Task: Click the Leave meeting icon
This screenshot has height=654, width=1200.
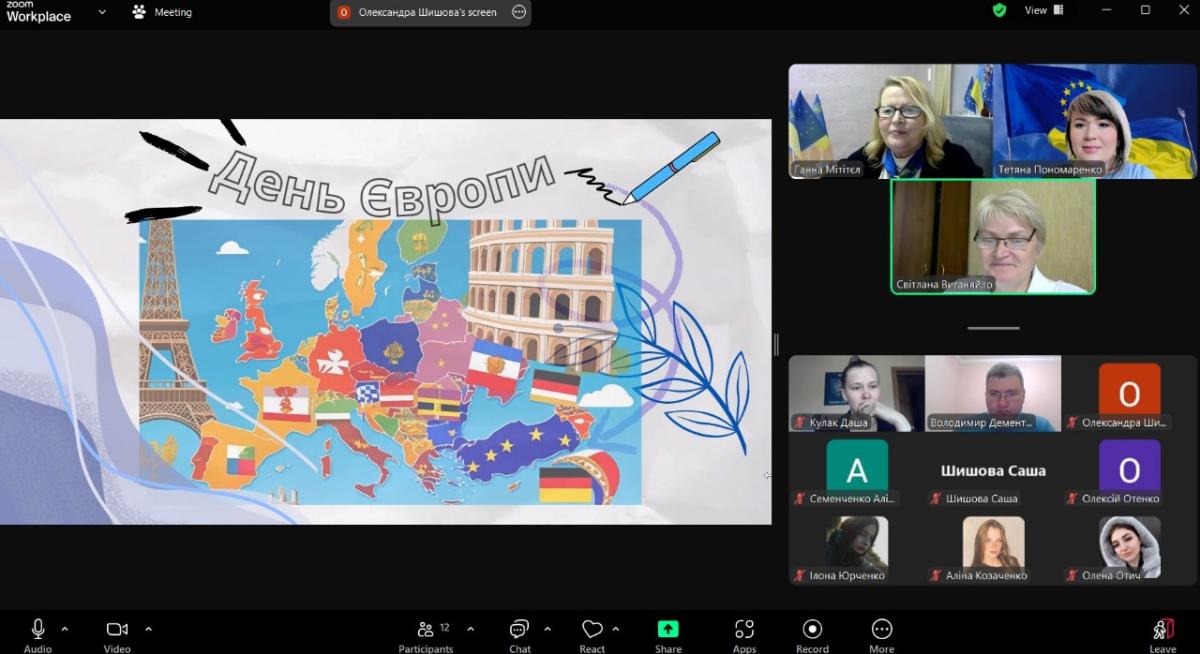Action: [x=1162, y=630]
